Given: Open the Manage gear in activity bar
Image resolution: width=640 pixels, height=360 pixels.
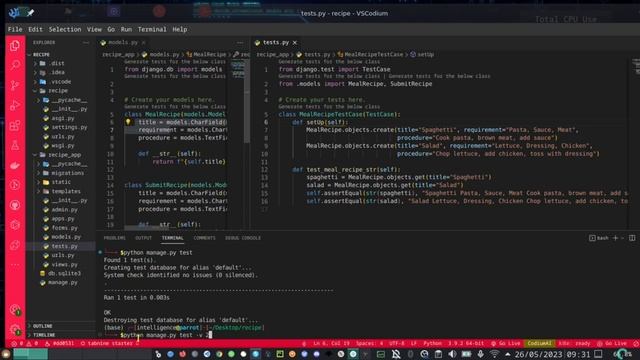Looking at the screenshot, I should click(x=15, y=329).
